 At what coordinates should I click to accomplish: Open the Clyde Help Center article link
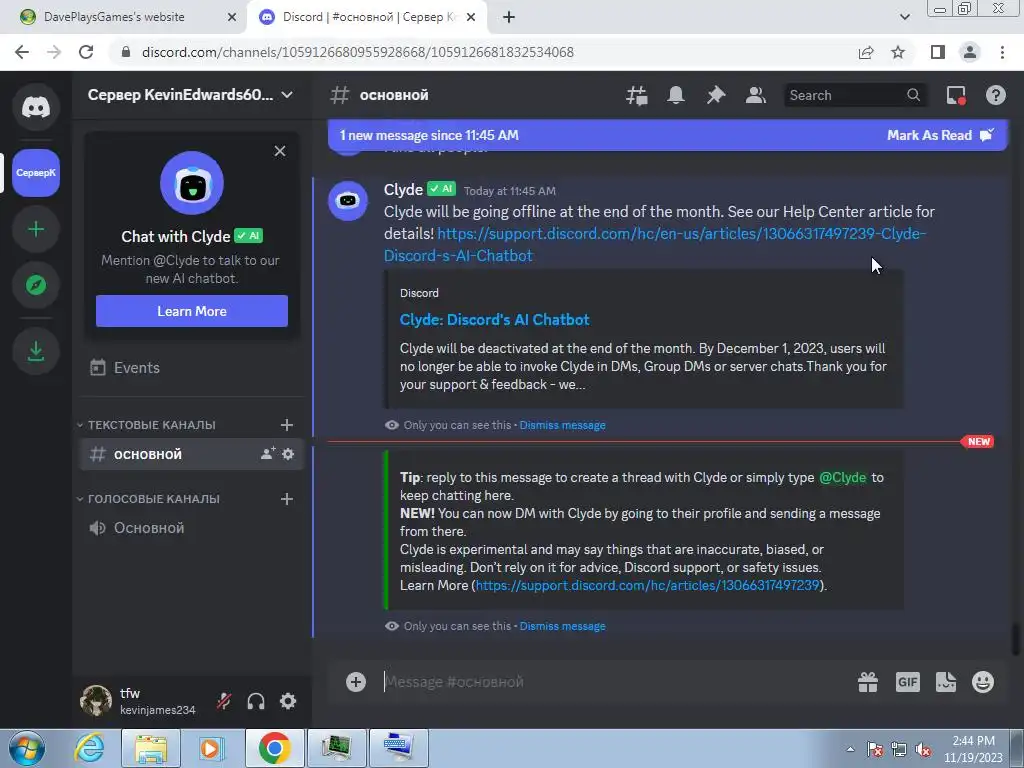click(655, 244)
